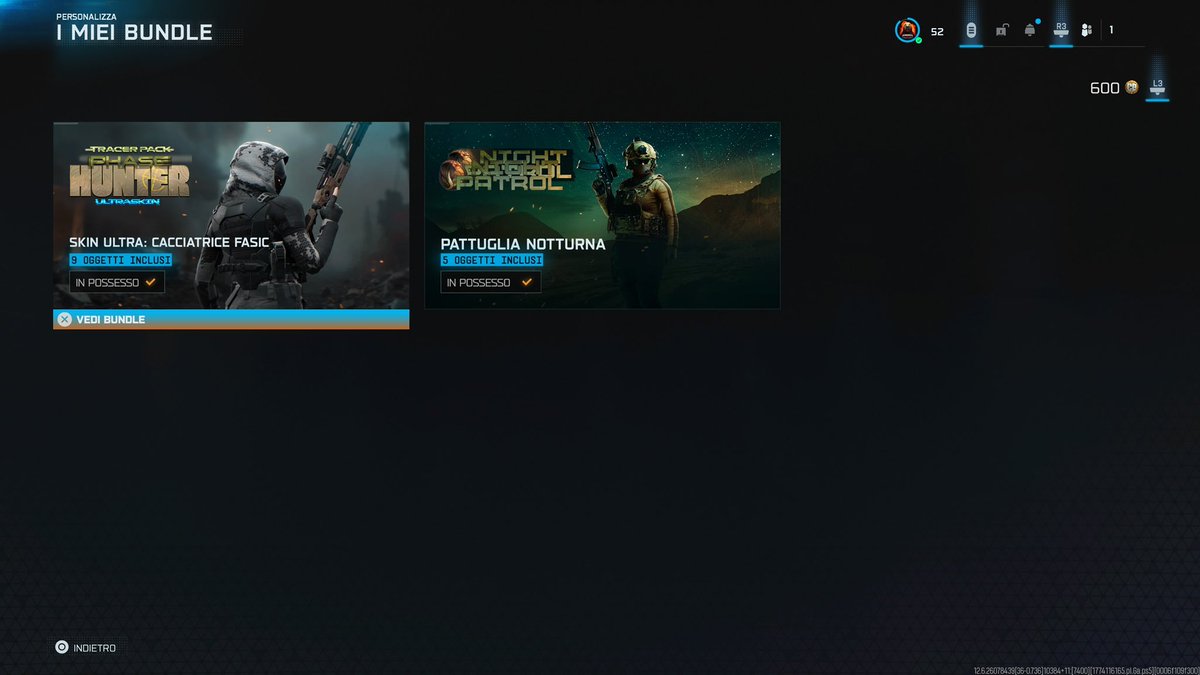
Task: Click the 5 Oggetti Inclusi label
Action: (492, 260)
